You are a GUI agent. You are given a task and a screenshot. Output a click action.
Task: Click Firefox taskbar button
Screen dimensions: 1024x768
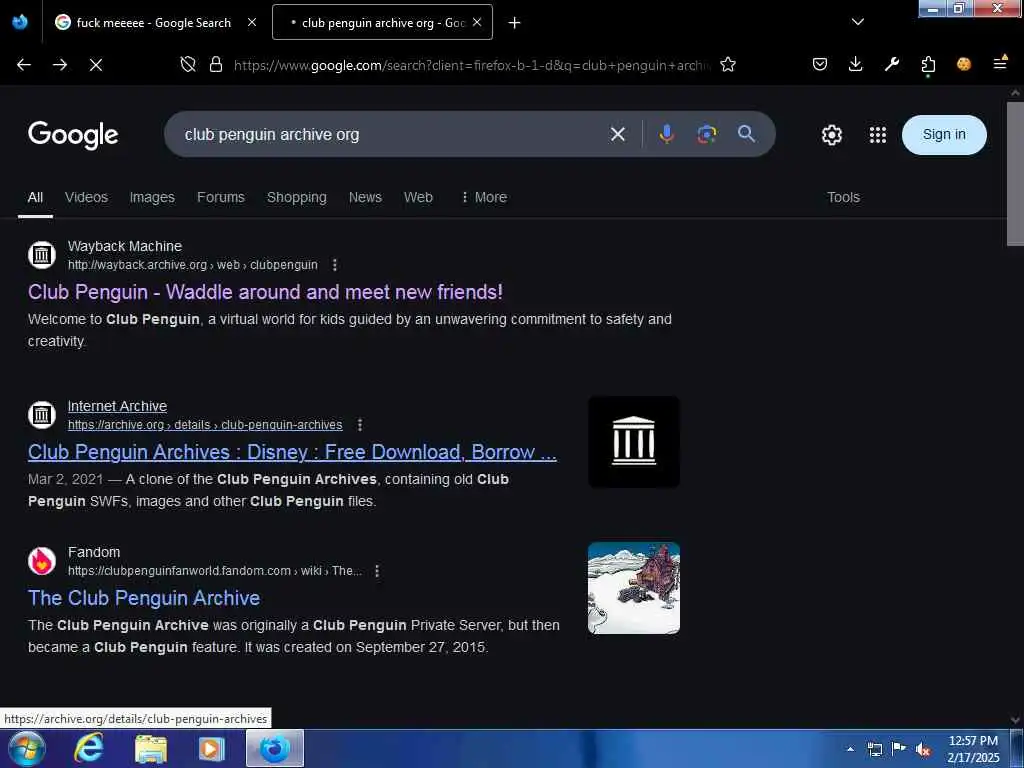point(274,748)
